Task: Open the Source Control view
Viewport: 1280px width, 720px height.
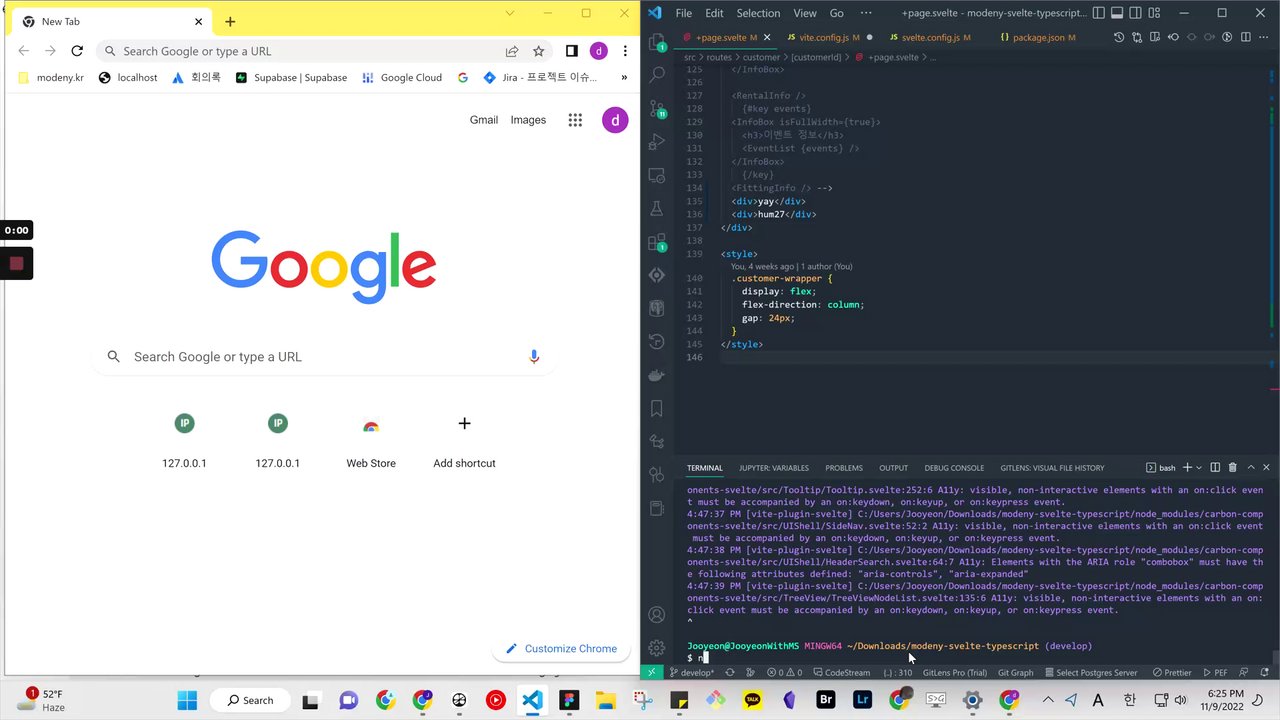Action: pyautogui.click(x=657, y=108)
